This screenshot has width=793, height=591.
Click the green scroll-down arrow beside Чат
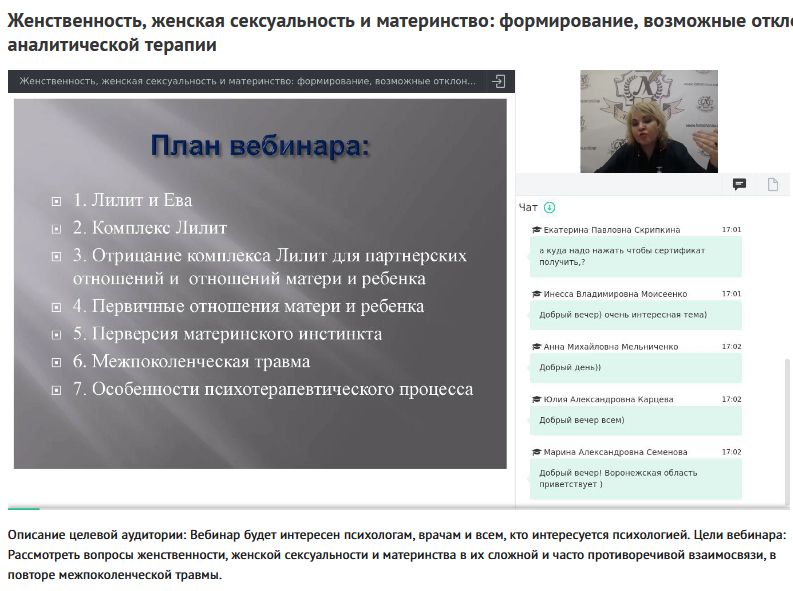pos(549,208)
